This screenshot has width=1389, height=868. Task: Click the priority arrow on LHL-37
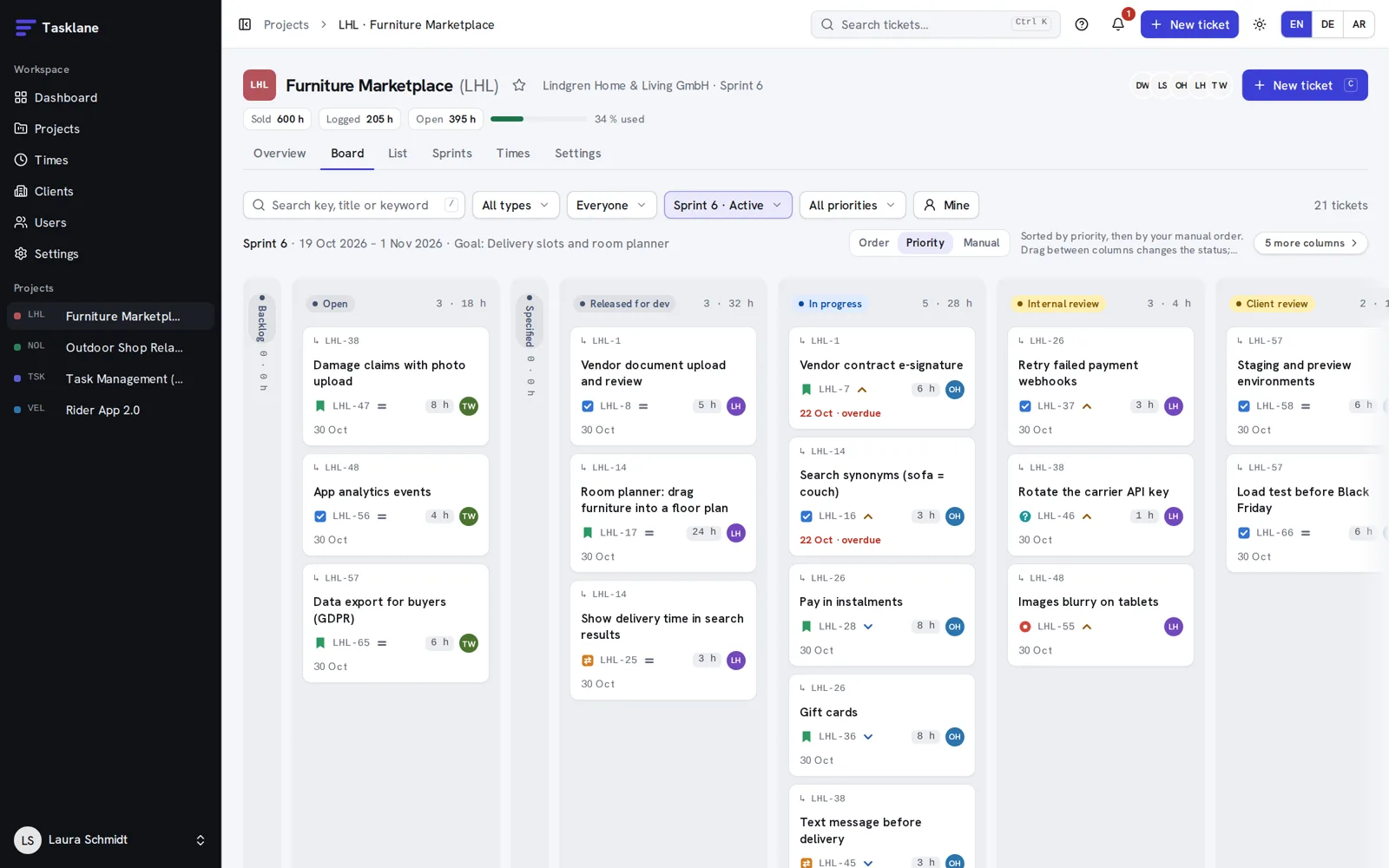[x=1087, y=406]
